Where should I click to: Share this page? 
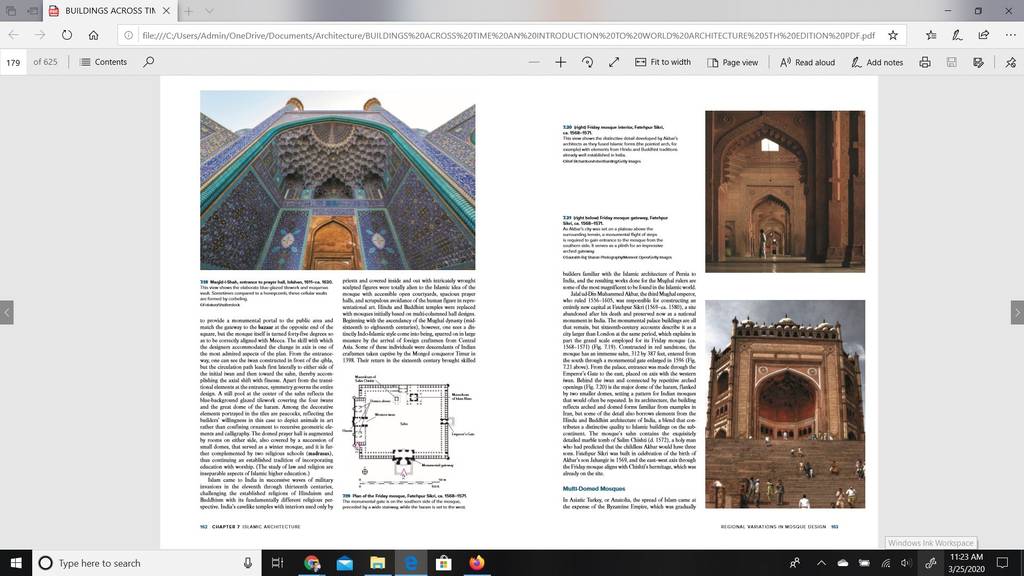point(984,35)
